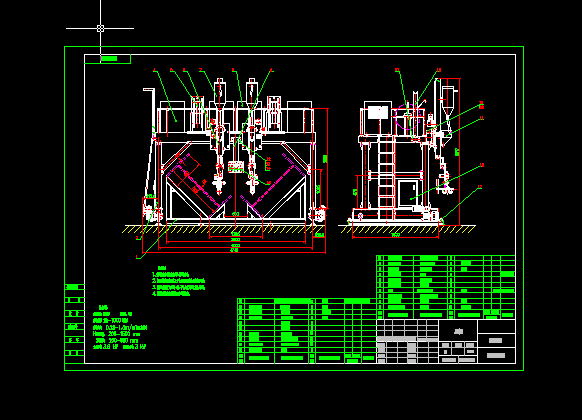This screenshot has width=582, height=420.
Task: Select the tall vertical dimension beside side view
Action: 459,152
